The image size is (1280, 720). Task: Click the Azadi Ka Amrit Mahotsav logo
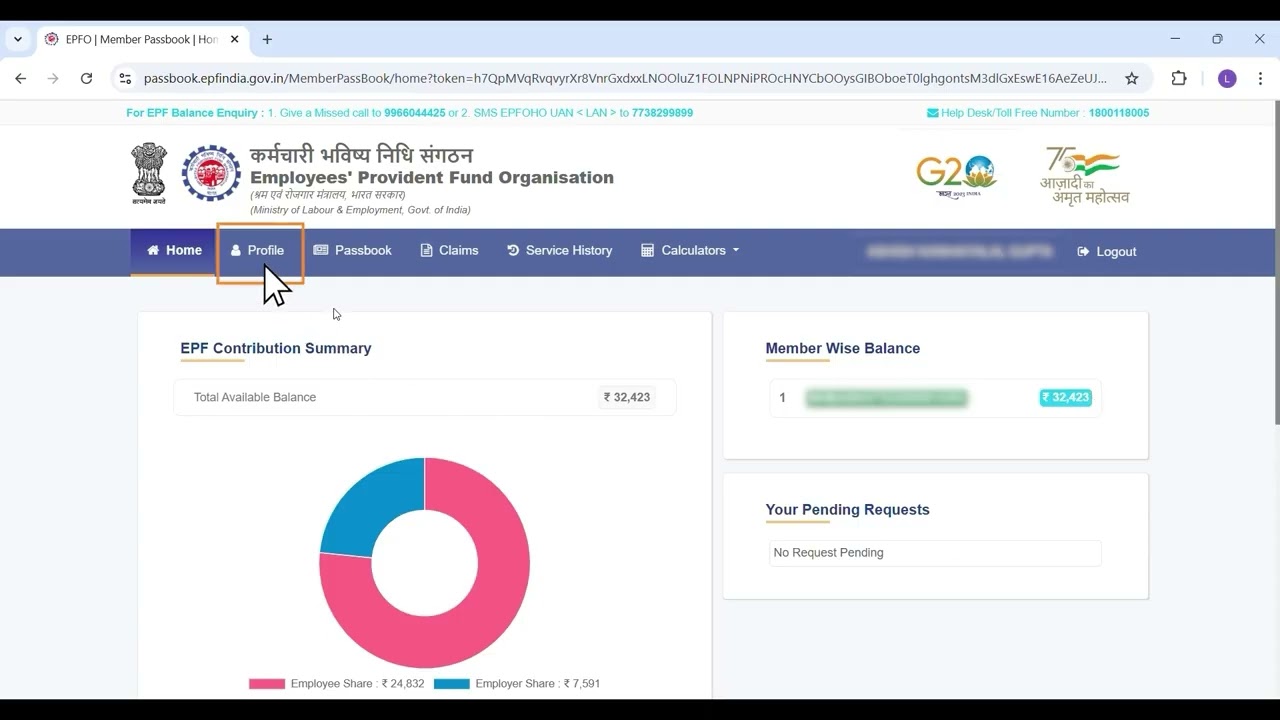(x=1084, y=176)
